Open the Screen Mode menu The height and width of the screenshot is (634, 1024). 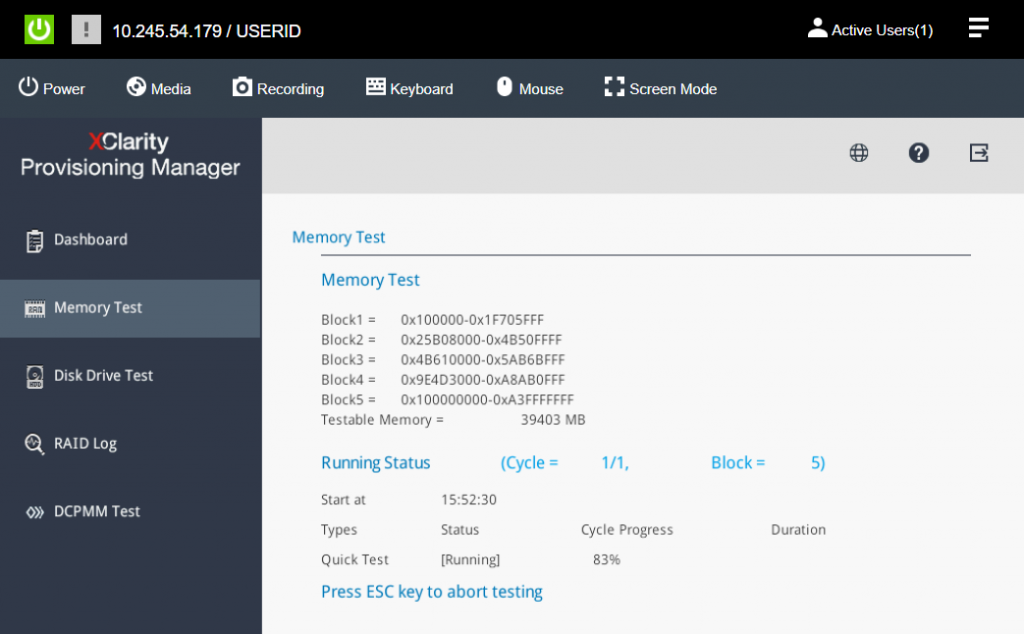(660, 88)
